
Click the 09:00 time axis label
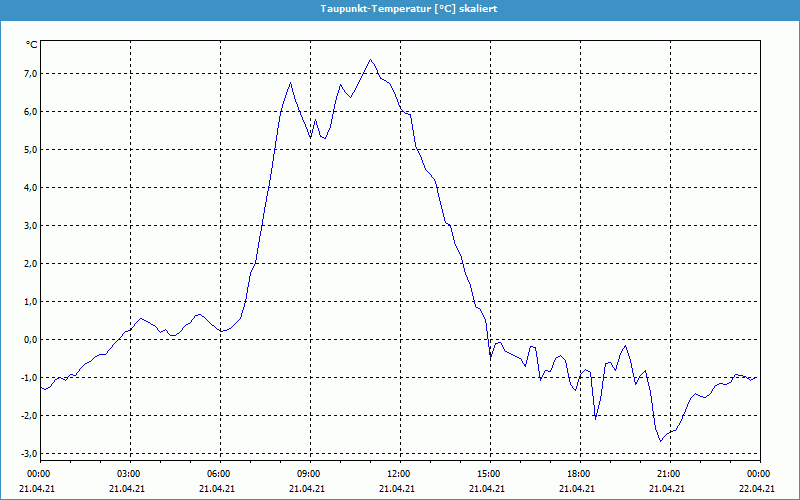pos(309,474)
